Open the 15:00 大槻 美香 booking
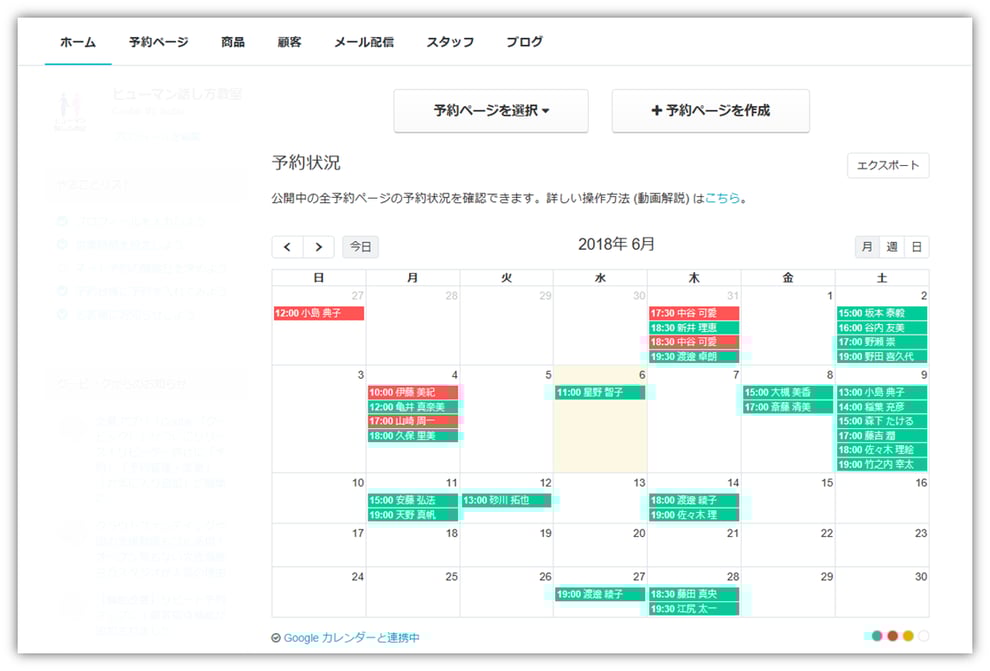 (788, 393)
